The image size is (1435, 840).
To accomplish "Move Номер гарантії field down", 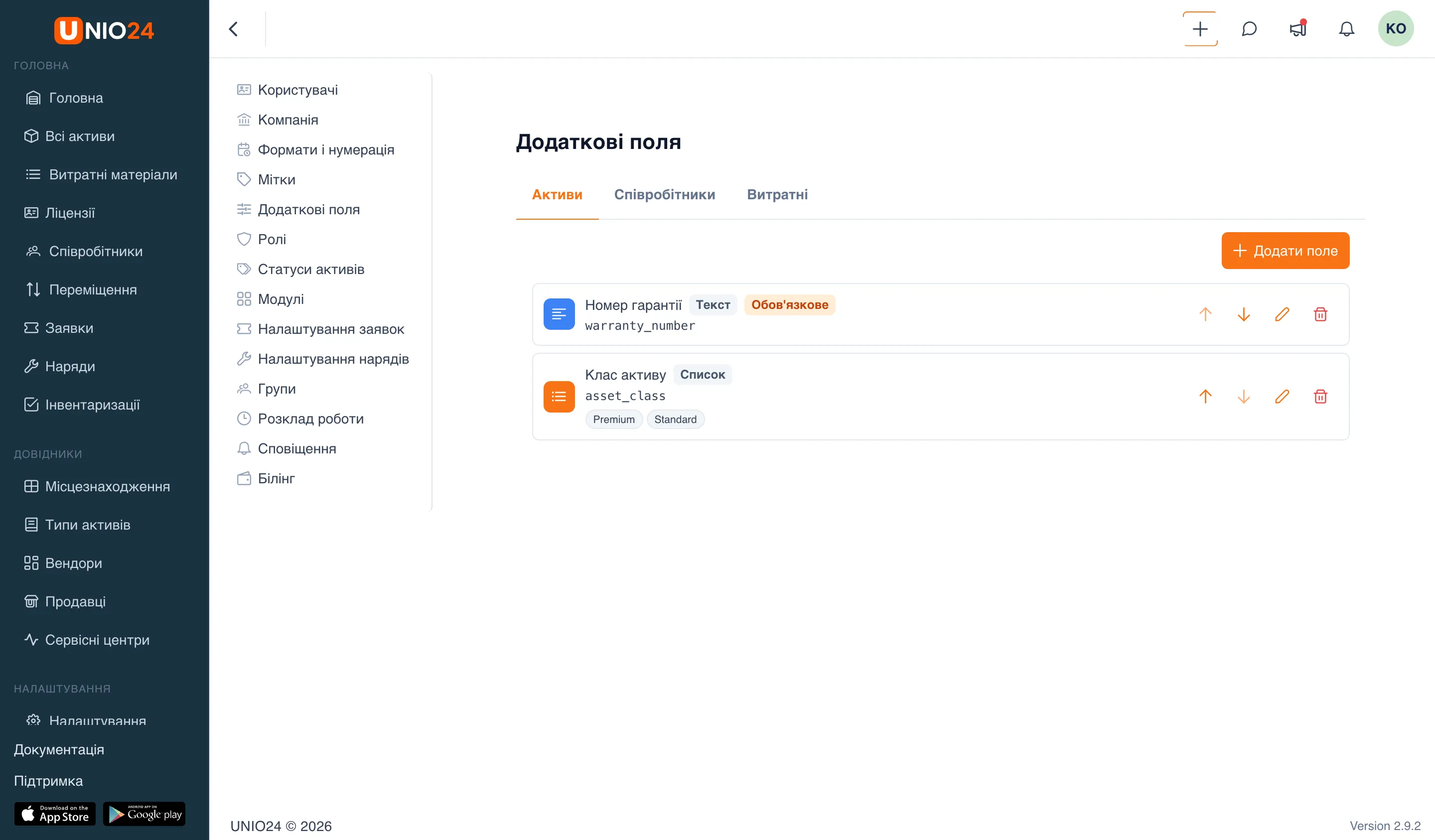I will tap(1244, 314).
